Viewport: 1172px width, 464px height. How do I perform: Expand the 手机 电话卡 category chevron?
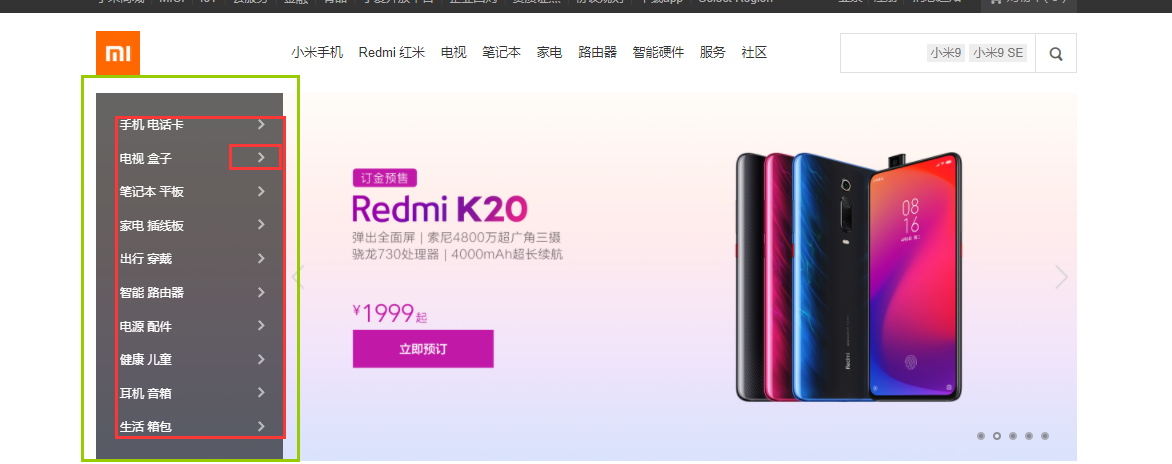[261, 125]
